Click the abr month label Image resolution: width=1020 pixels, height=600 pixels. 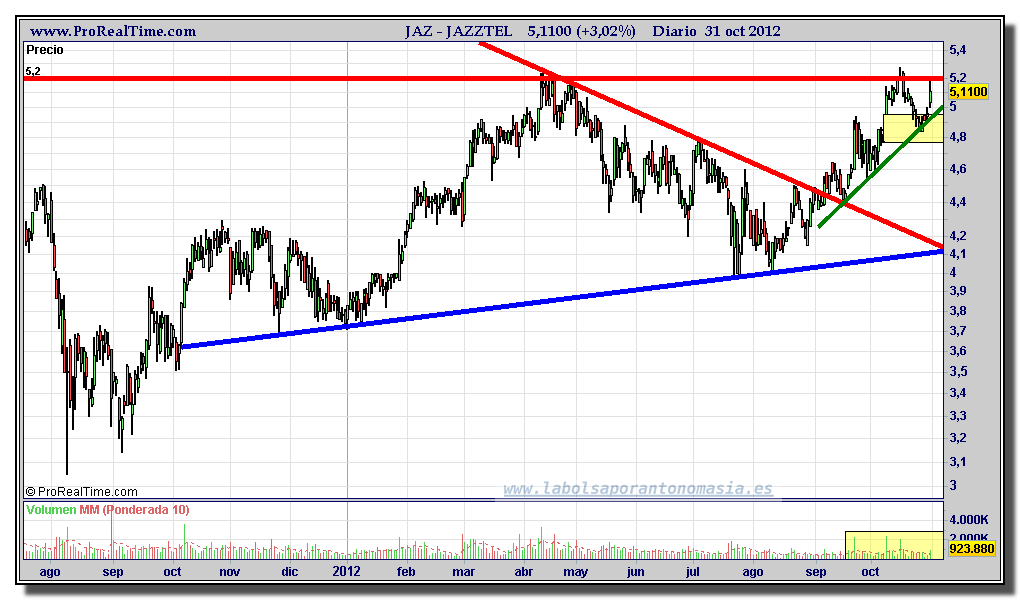coord(524,572)
